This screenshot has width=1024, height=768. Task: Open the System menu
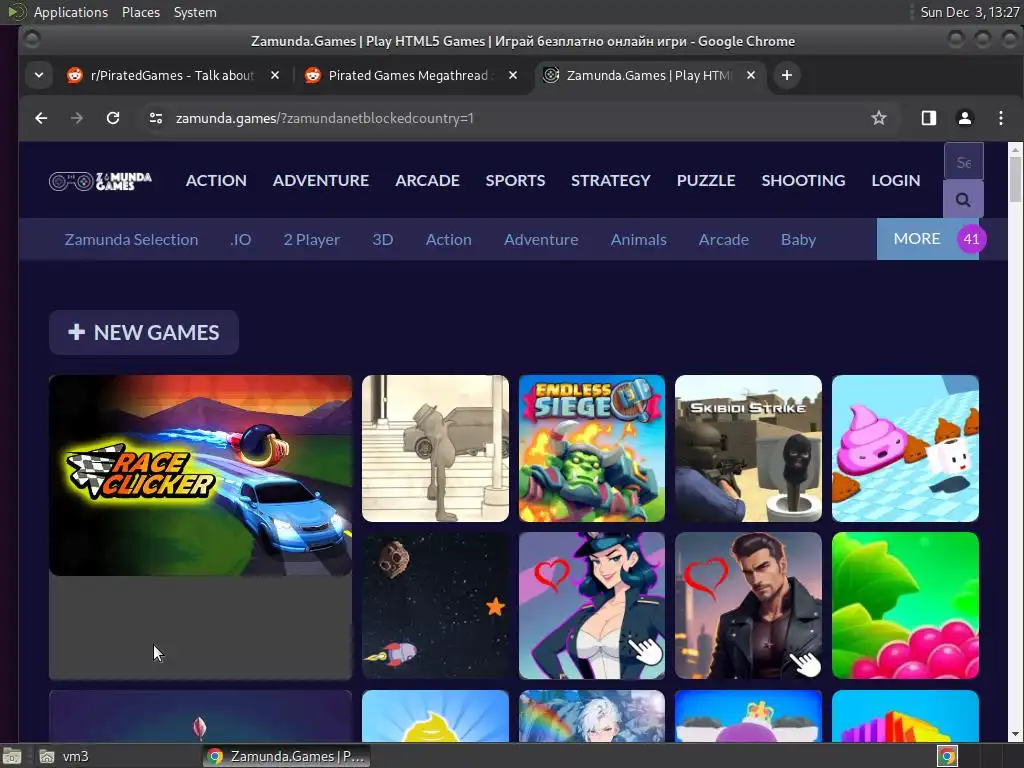click(x=195, y=12)
